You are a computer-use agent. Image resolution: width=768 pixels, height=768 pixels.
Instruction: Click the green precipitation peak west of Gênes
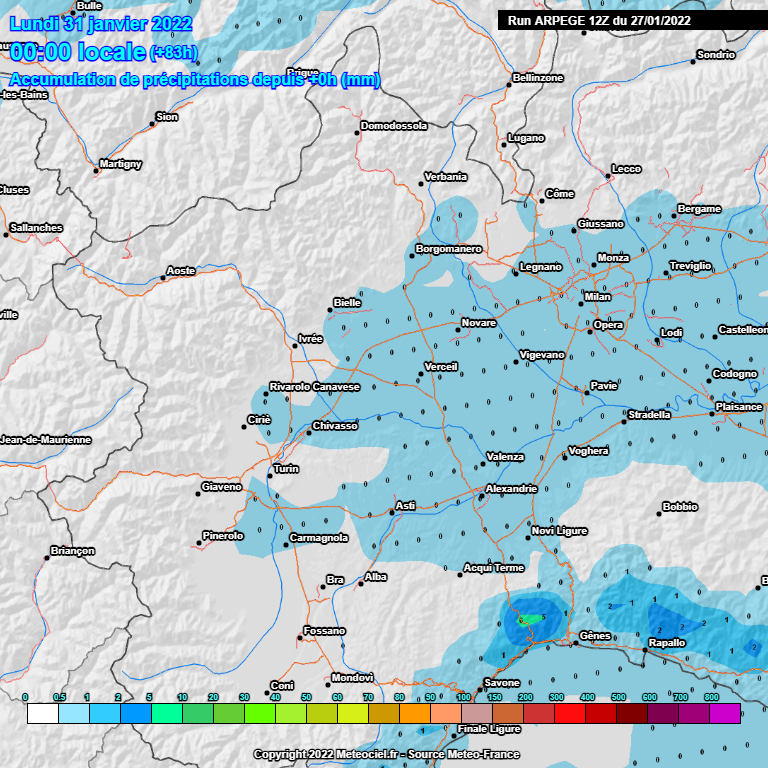pyautogui.click(x=529, y=619)
